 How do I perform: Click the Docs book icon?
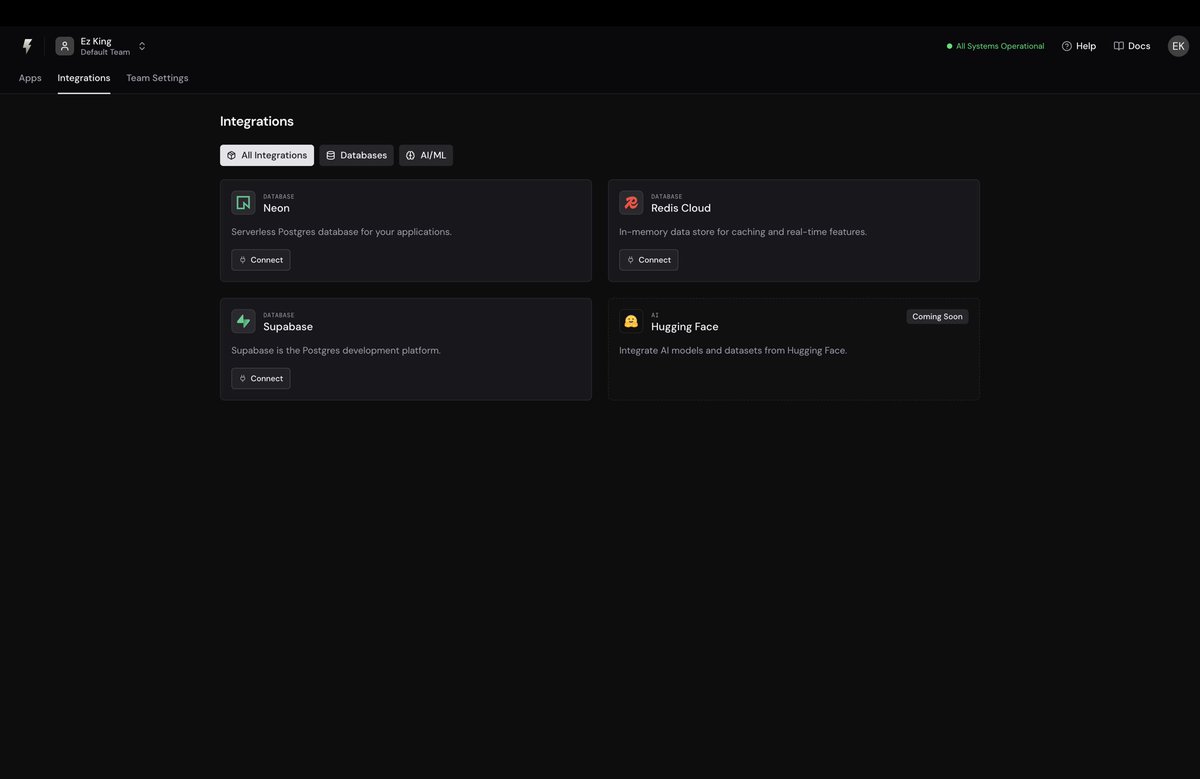coord(1119,46)
